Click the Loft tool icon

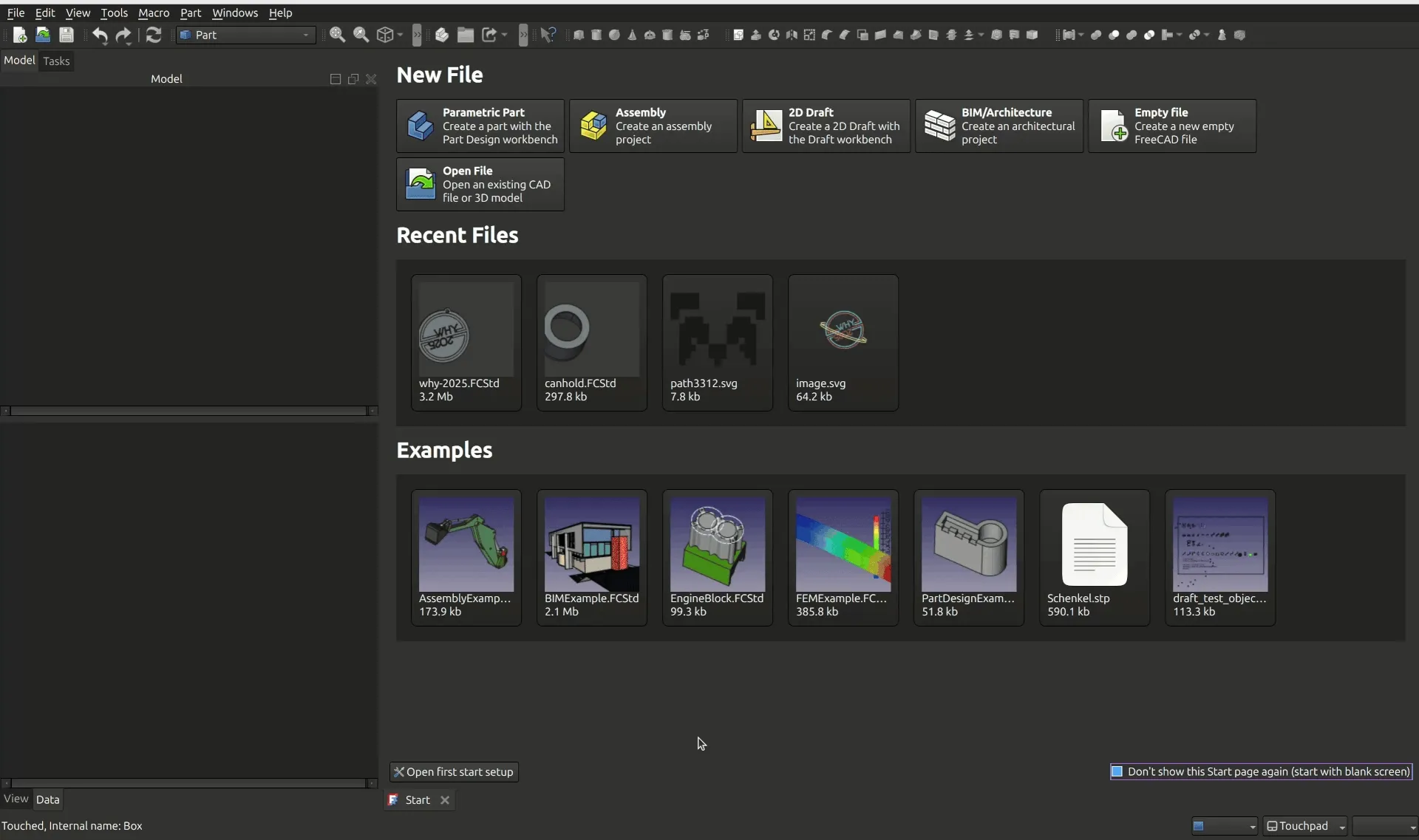pyautogui.click(x=898, y=35)
